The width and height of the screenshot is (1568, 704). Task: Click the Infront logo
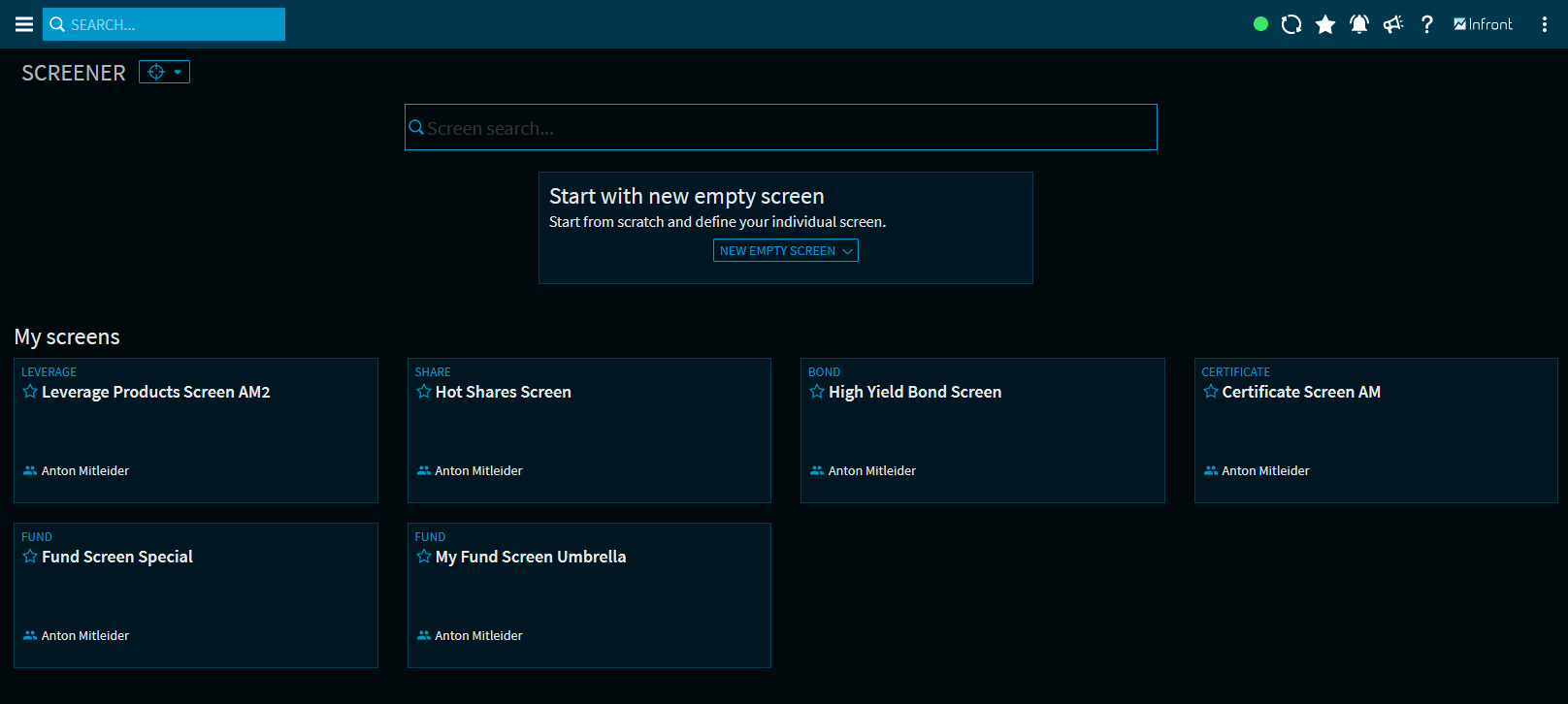click(x=1483, y=24)
